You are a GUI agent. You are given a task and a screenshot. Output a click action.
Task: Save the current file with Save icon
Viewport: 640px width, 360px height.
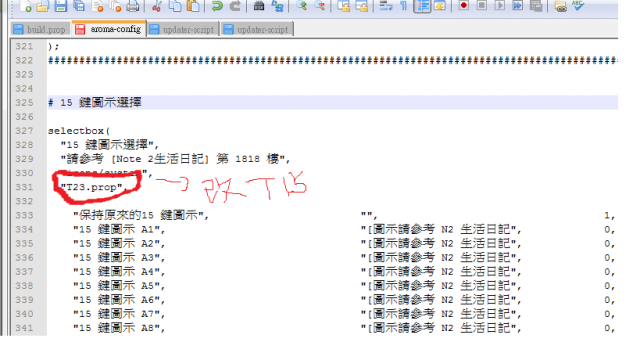pos(60,6)
